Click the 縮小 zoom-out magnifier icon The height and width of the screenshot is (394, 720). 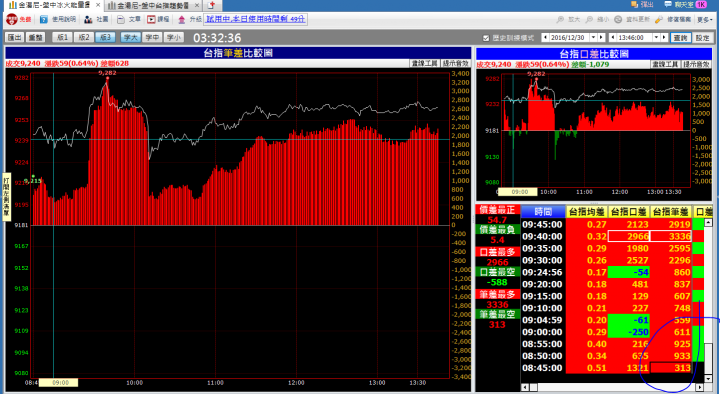pyautogui.click(x=589, y=20)
